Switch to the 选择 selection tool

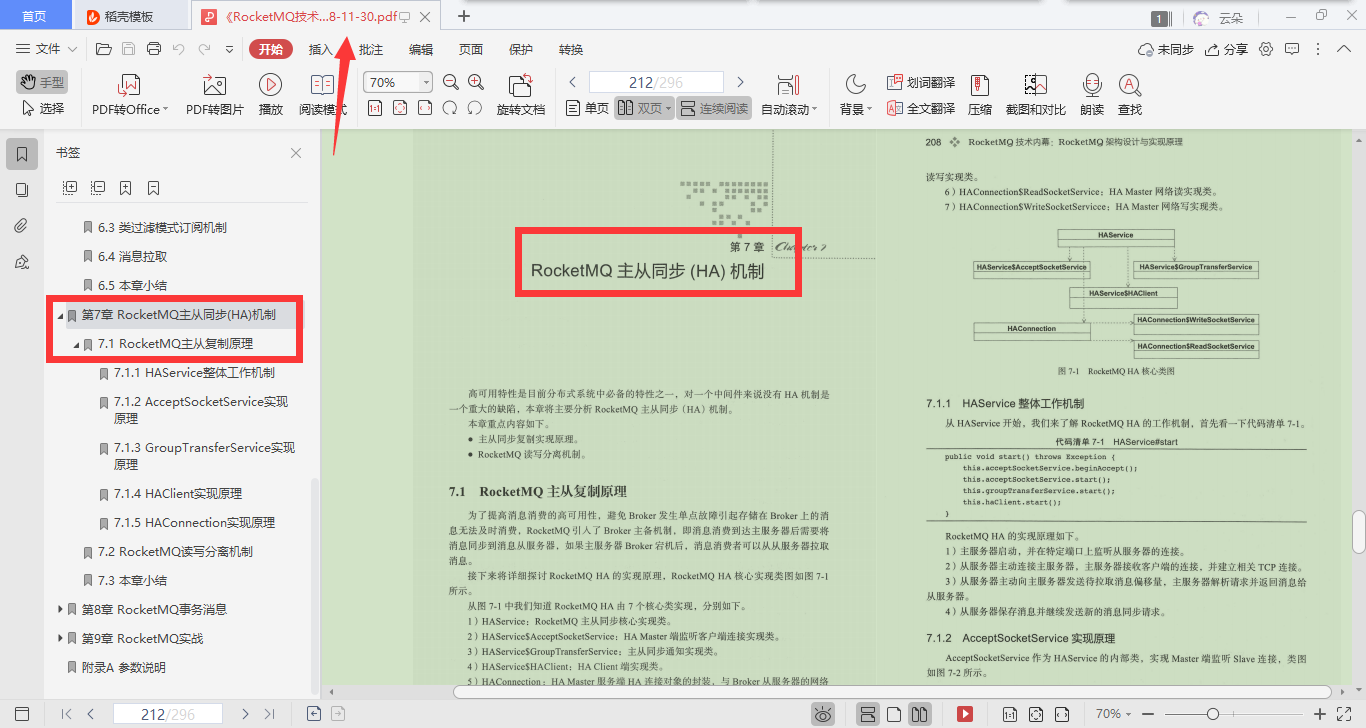click(x=42, y=108)
